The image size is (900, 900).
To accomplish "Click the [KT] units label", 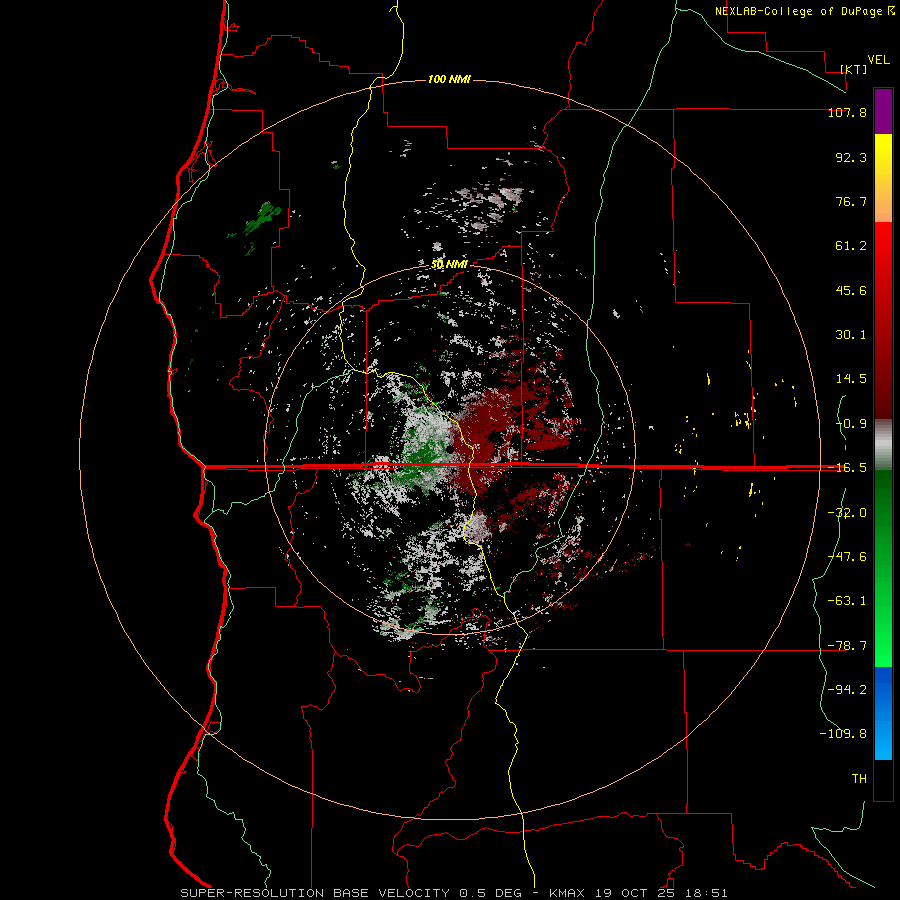I will pyautogui.click(x=854, y=69).
